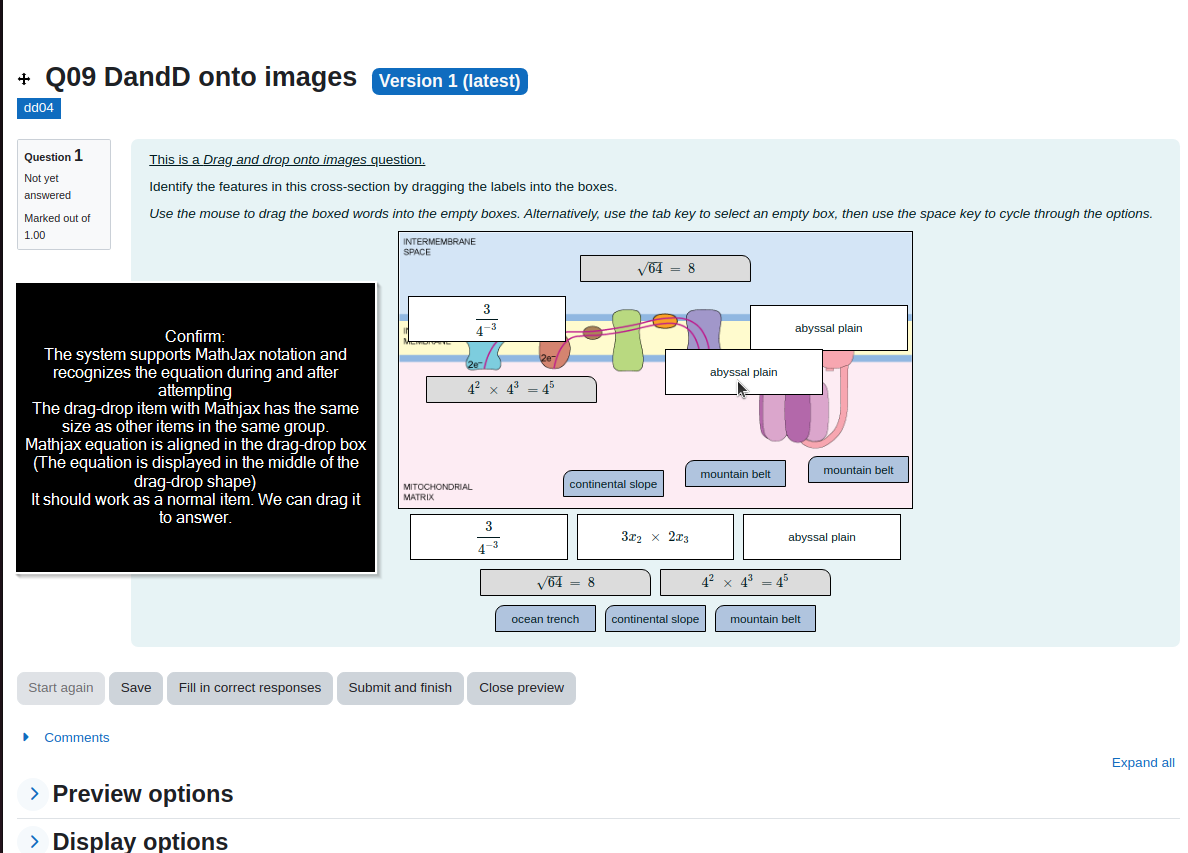1188x853 pixels.
Task: Click the fraction box placed on the membrane
Action: coord(486,319)
